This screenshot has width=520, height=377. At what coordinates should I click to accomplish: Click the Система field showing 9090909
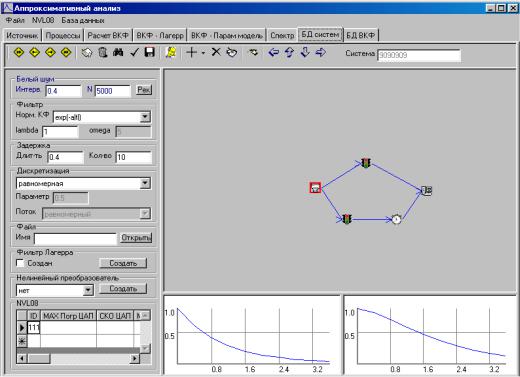pos(419,55)
